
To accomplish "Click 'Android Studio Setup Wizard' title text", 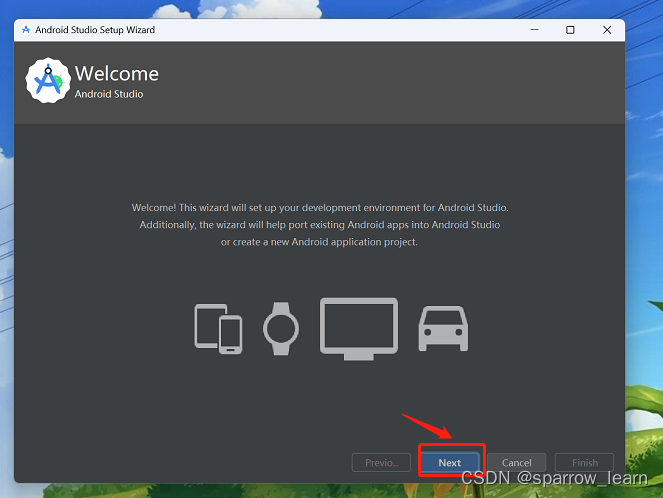I will click(x=95, y=30).
